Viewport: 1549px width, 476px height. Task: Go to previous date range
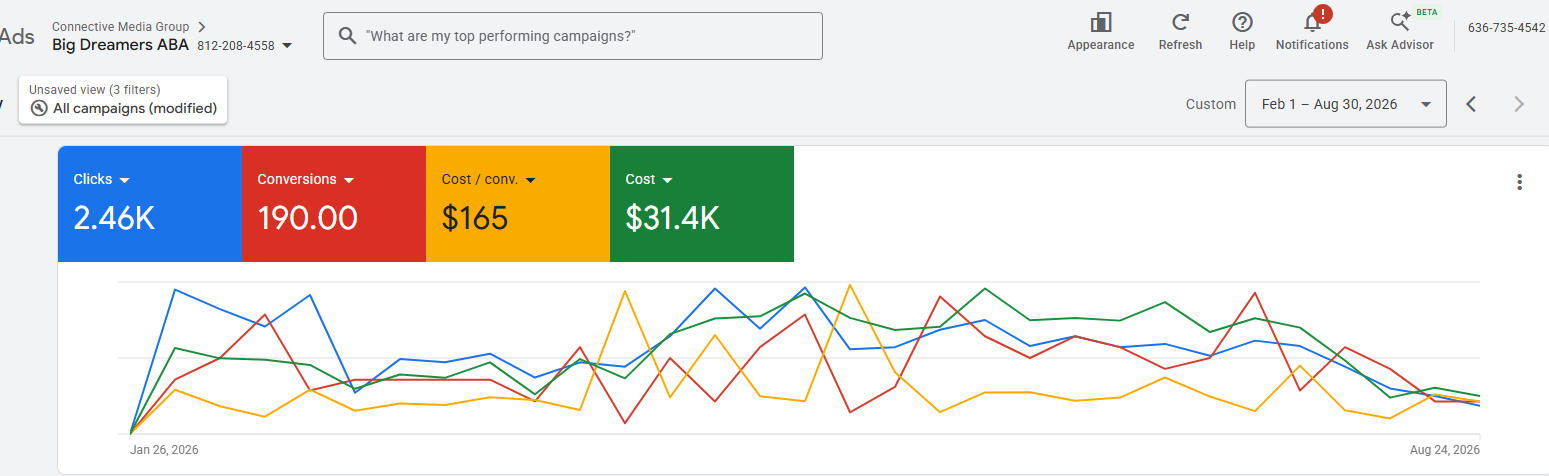1470,104
